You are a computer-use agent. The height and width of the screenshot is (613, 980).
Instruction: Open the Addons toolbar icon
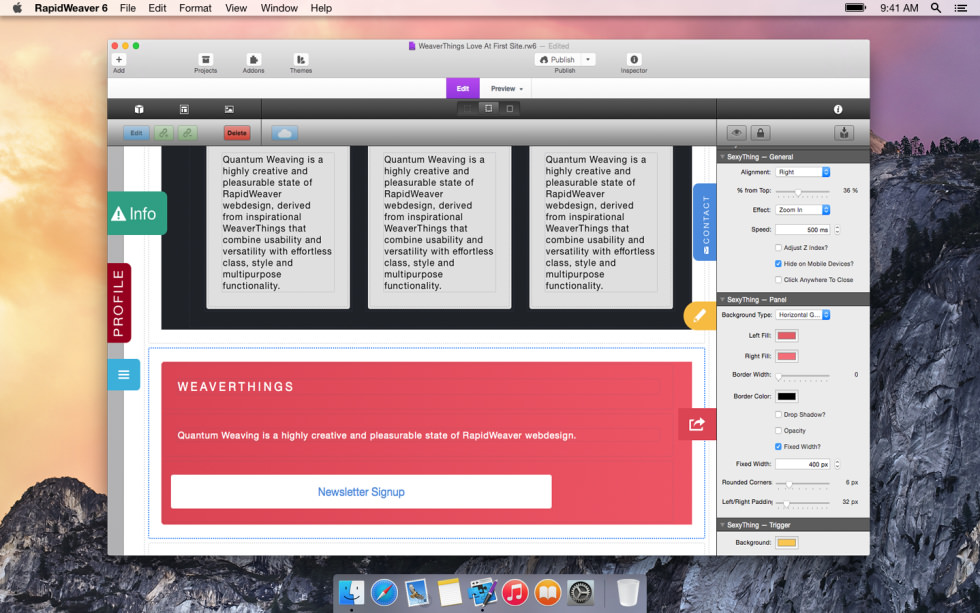click(253, 59)
